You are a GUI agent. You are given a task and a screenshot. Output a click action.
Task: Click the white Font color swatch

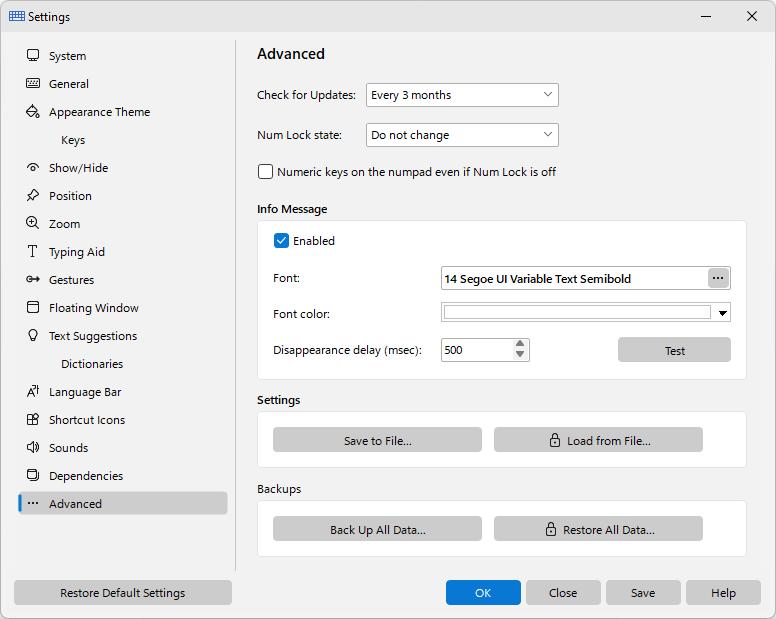pos(577,312)
